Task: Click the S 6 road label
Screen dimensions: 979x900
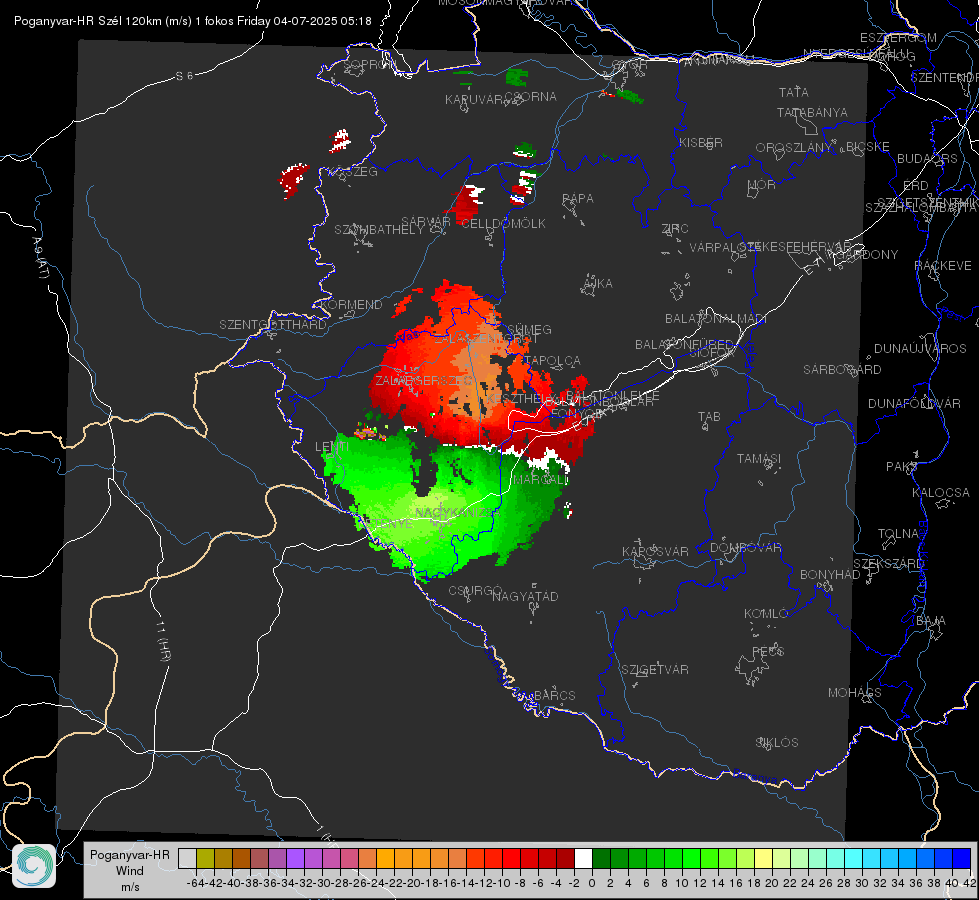Action: click(184, 76)
